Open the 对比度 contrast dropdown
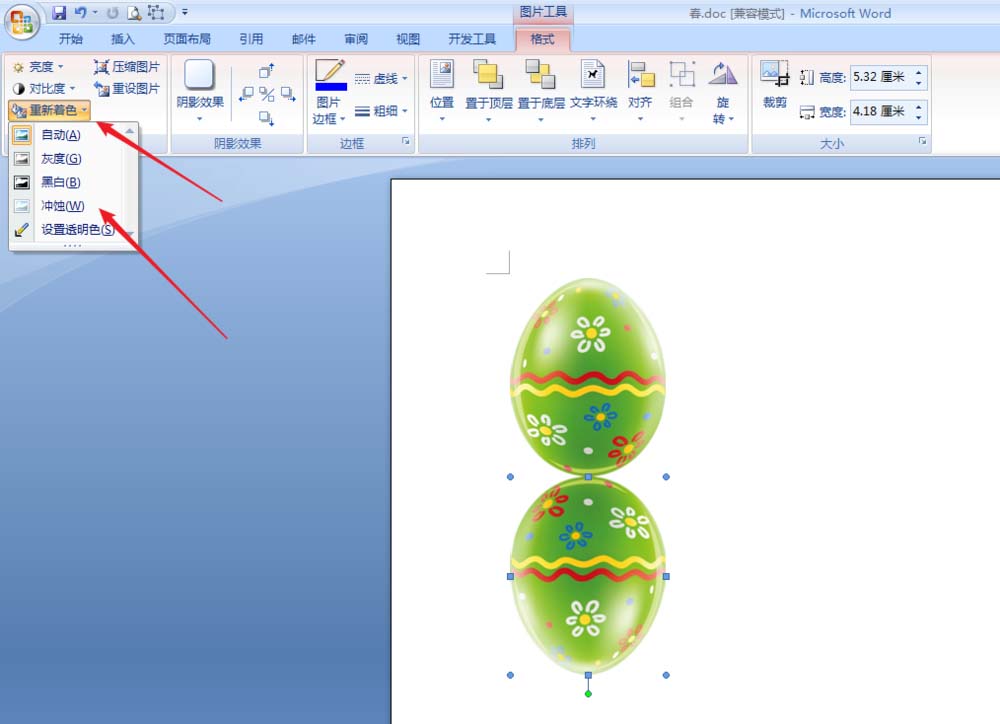This screenshot has height=724, width=1000. tap(43, 88)
